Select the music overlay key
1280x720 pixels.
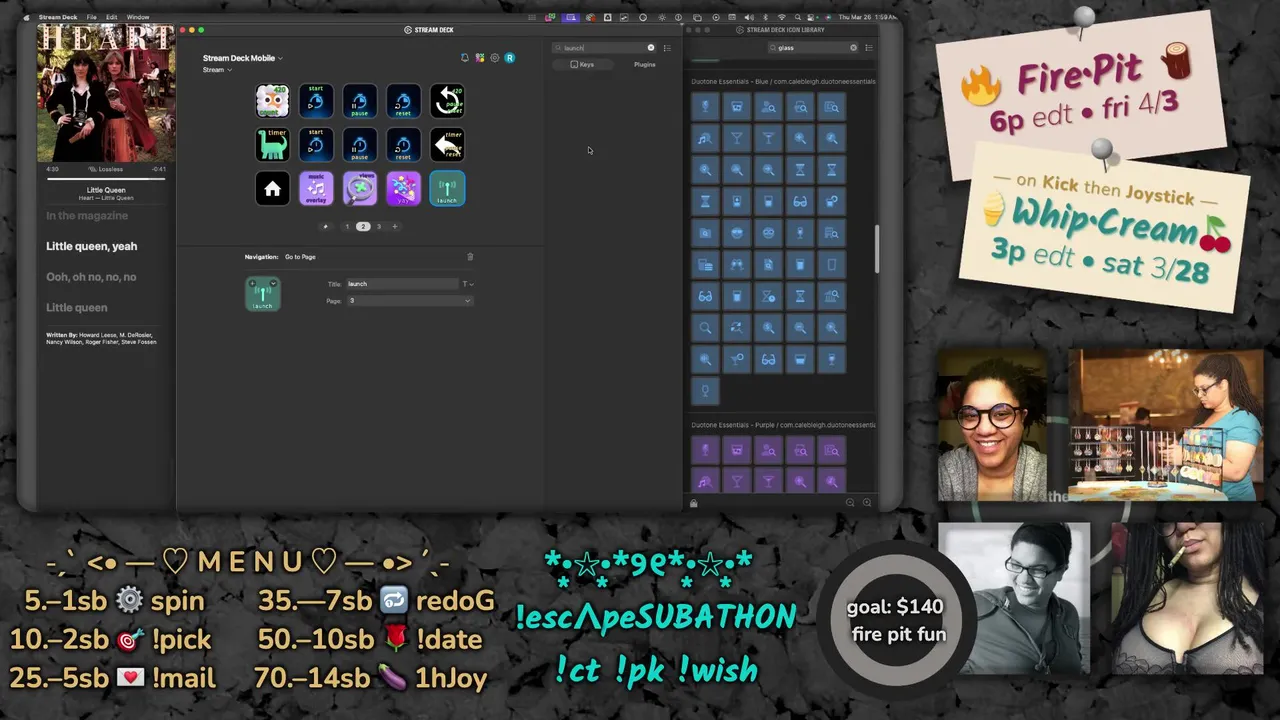[316, 189]
